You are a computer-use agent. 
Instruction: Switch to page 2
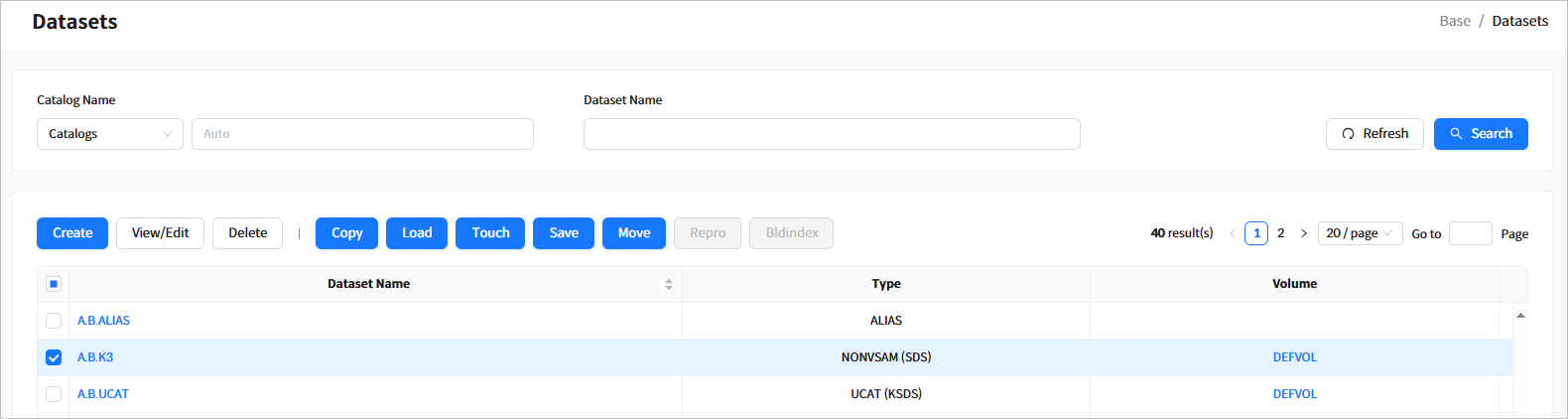click(x=1280, y=233)
